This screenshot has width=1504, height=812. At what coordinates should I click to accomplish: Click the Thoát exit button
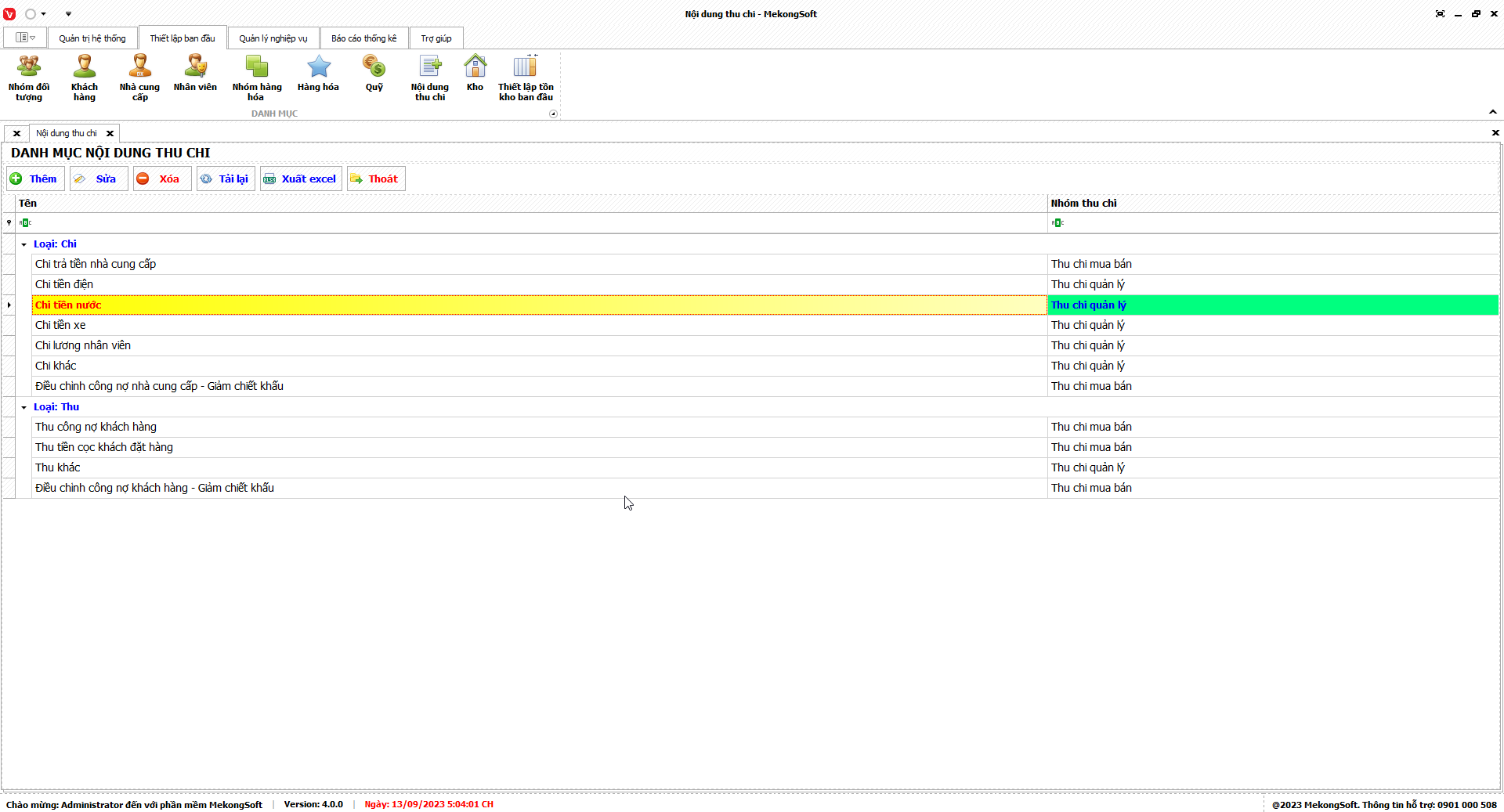[376, 179]
